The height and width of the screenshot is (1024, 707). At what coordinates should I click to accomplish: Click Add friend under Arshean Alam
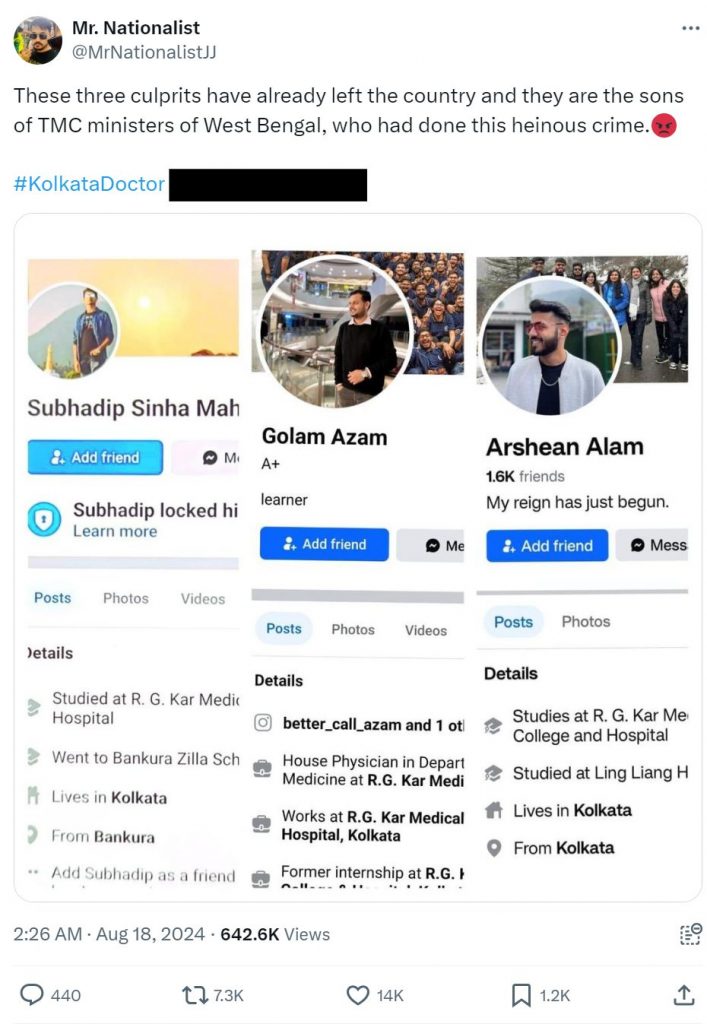click(x=547, y=545)
